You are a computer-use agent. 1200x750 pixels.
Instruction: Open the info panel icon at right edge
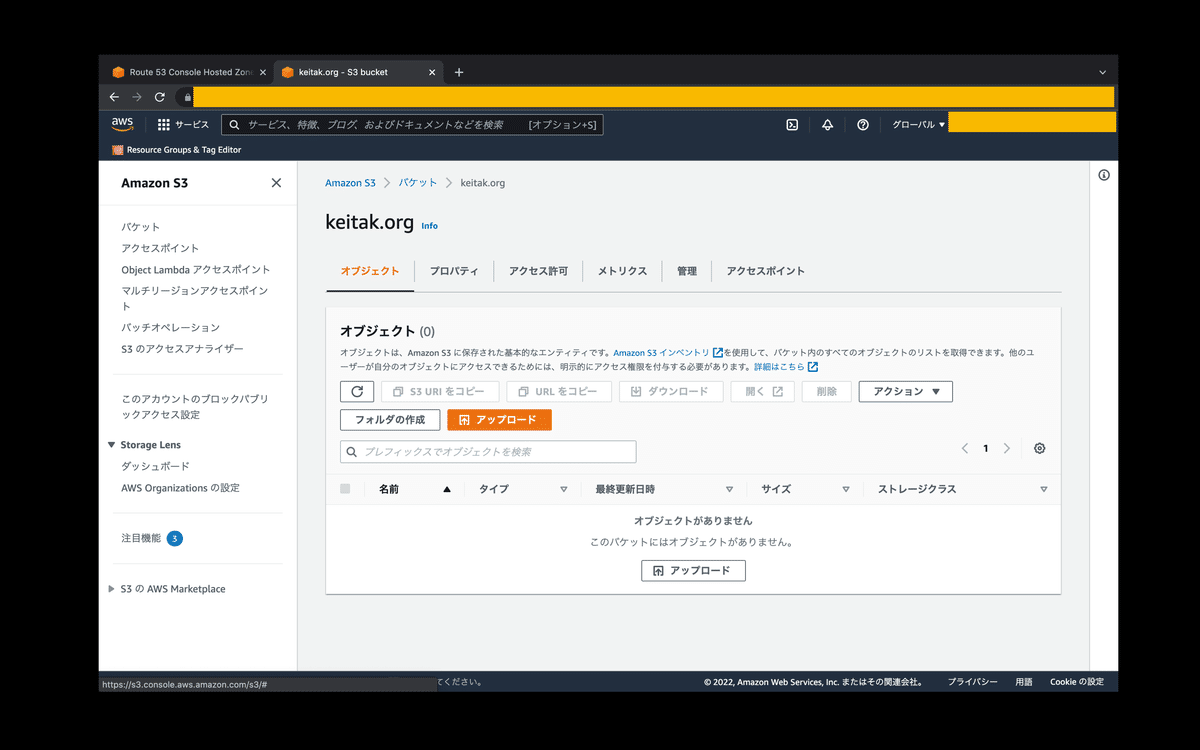pos(1104,175)
